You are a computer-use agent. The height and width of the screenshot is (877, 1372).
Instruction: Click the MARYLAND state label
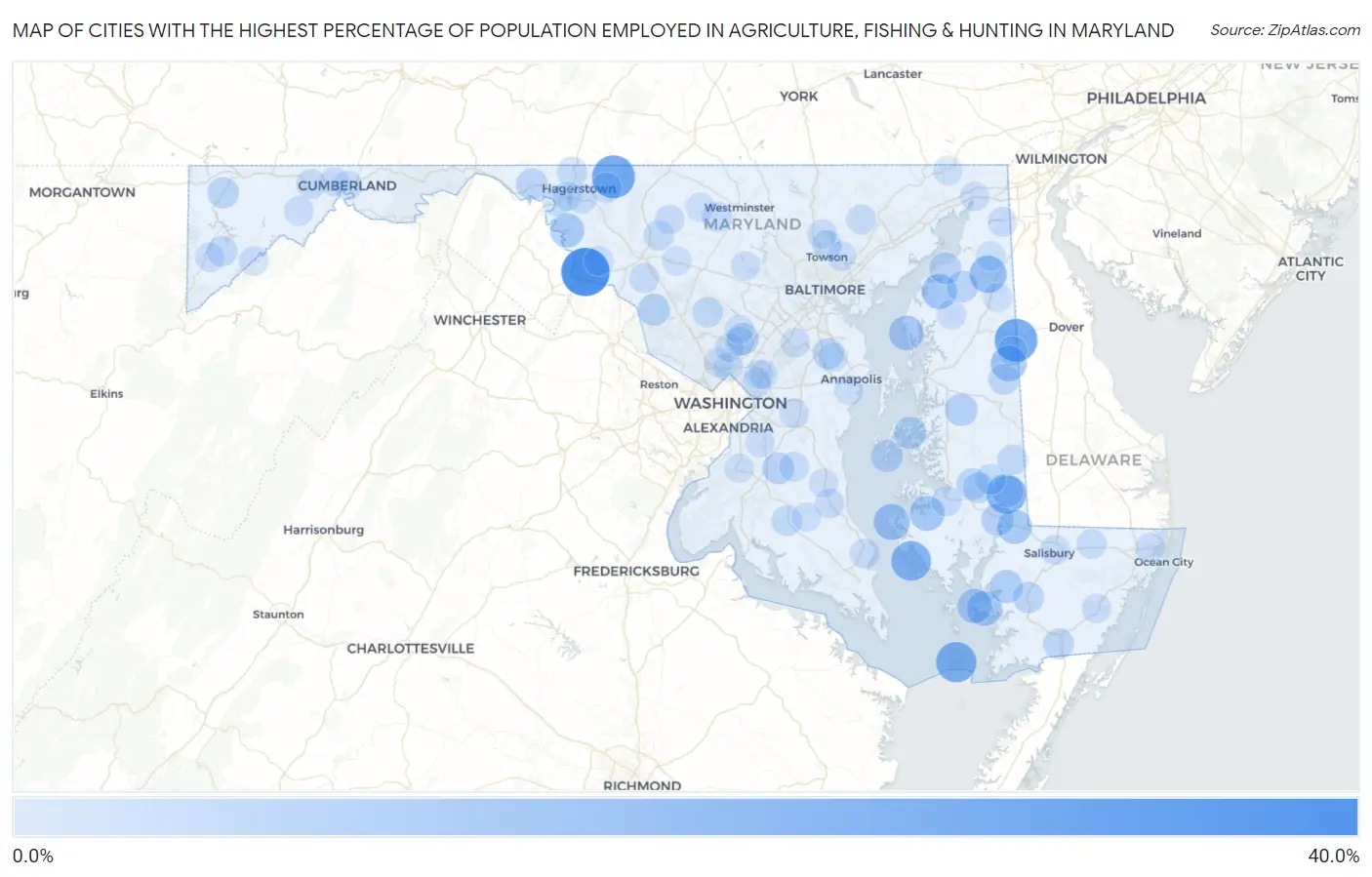(x=752, y=224)
